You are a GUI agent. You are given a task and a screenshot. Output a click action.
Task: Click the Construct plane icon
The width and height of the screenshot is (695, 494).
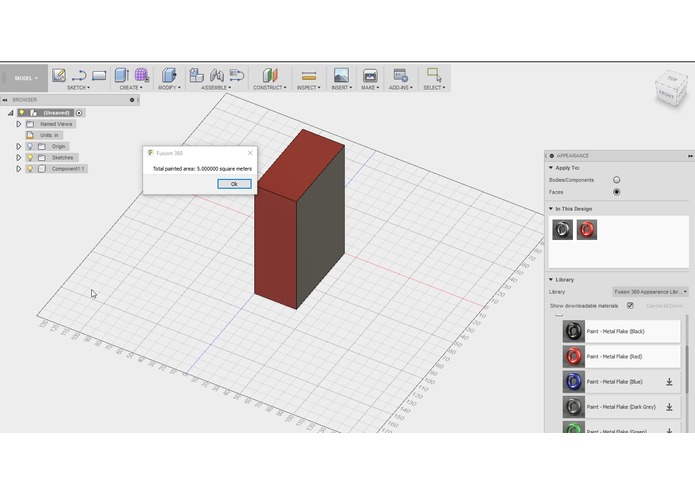pos(269,75)
